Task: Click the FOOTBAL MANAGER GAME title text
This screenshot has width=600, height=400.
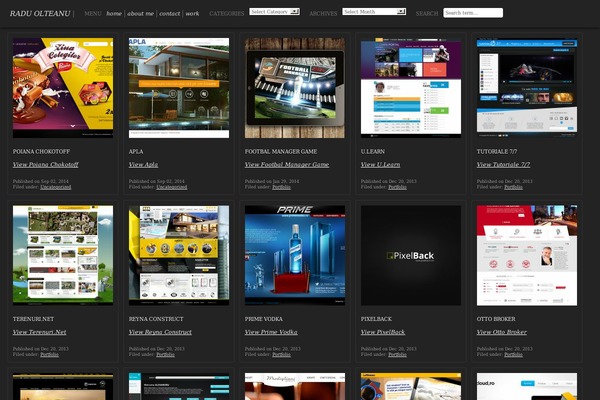Action: 281,152
